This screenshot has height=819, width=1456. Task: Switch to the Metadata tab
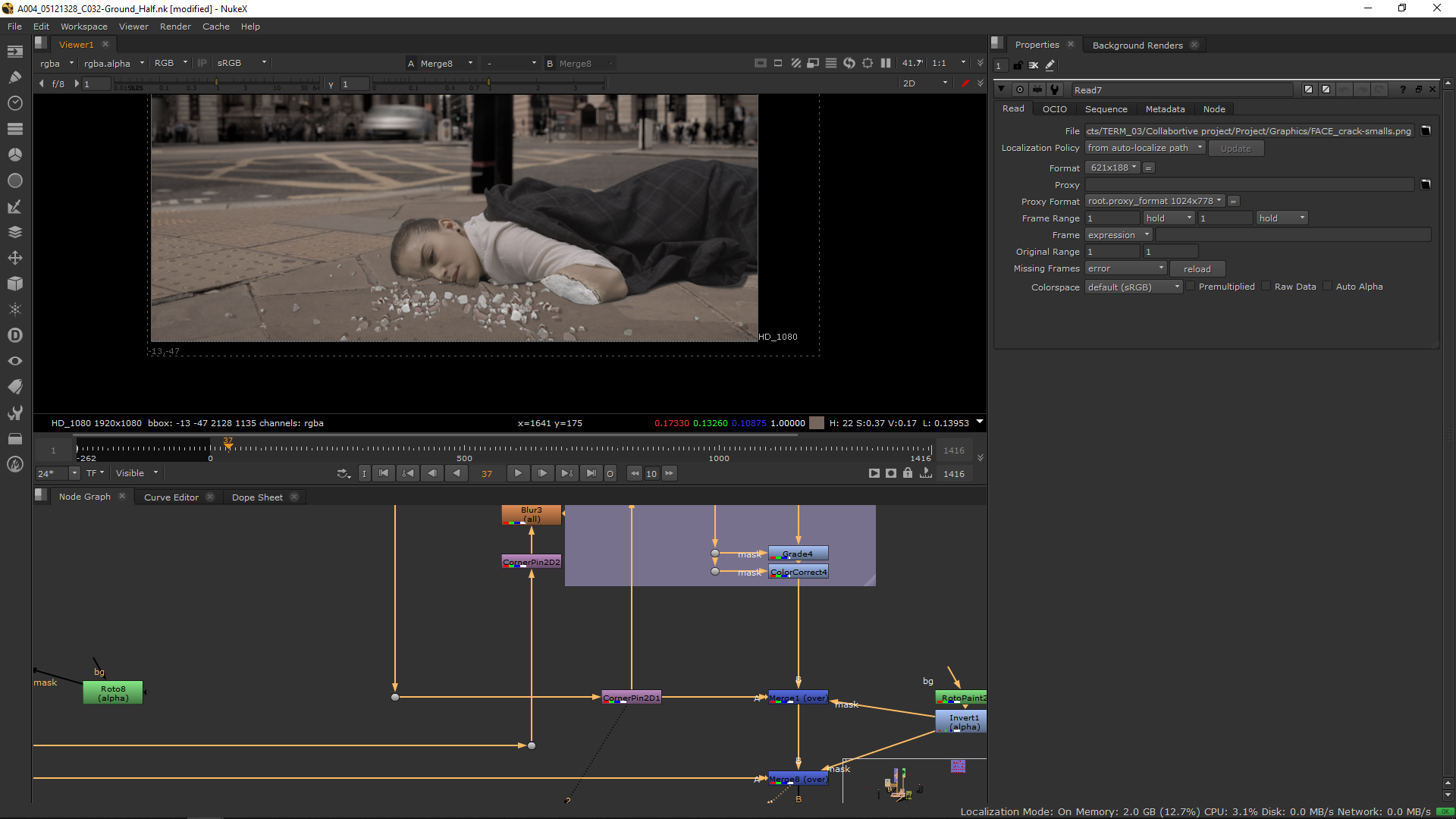[x=1165, y=109]
